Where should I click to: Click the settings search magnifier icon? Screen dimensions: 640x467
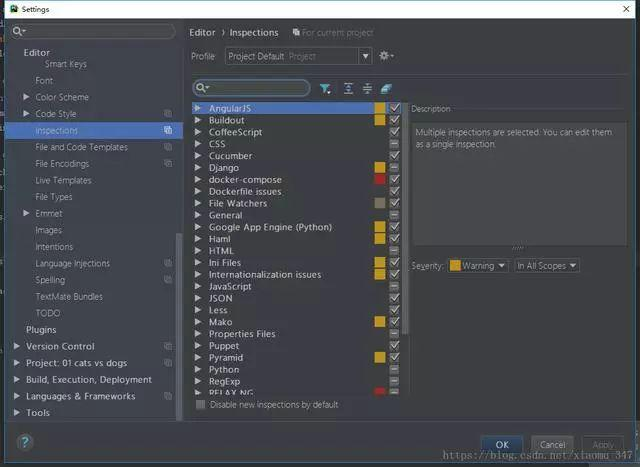pos(18,31)
